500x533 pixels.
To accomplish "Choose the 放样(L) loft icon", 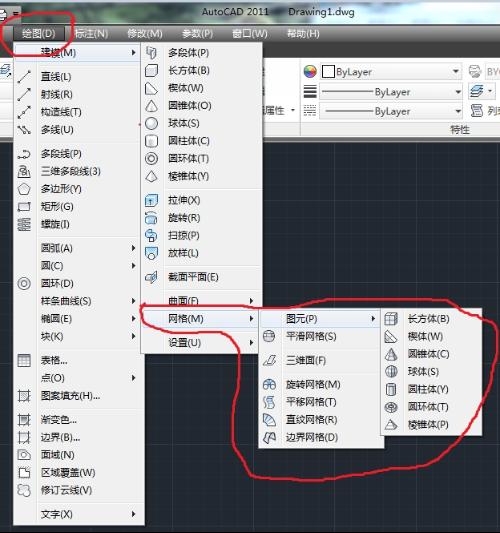I will coord(151,253).
